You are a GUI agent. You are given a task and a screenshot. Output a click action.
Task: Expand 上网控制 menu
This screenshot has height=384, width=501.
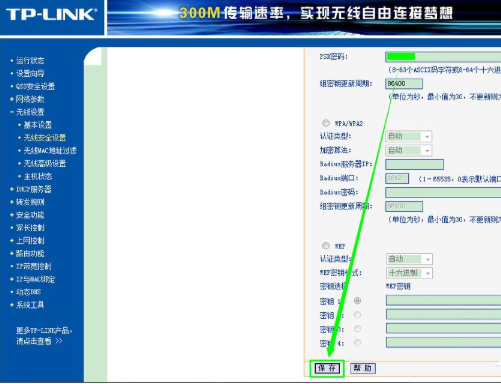(x=30, y=241)
